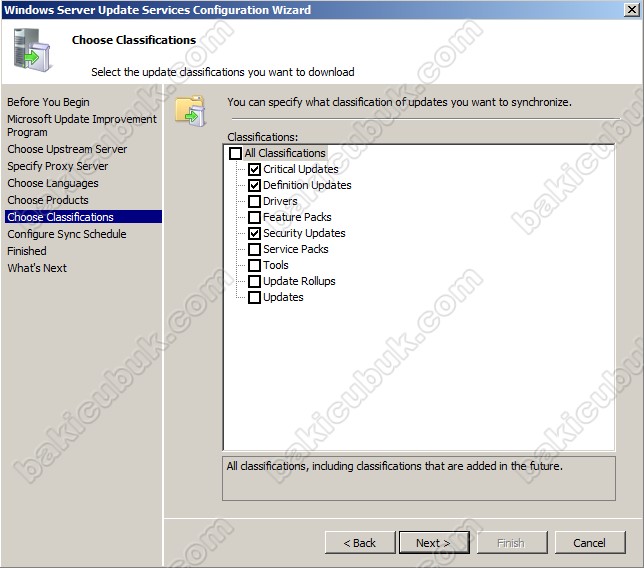
Task: Select Choose Products step
Action: (x=48, y=200)
